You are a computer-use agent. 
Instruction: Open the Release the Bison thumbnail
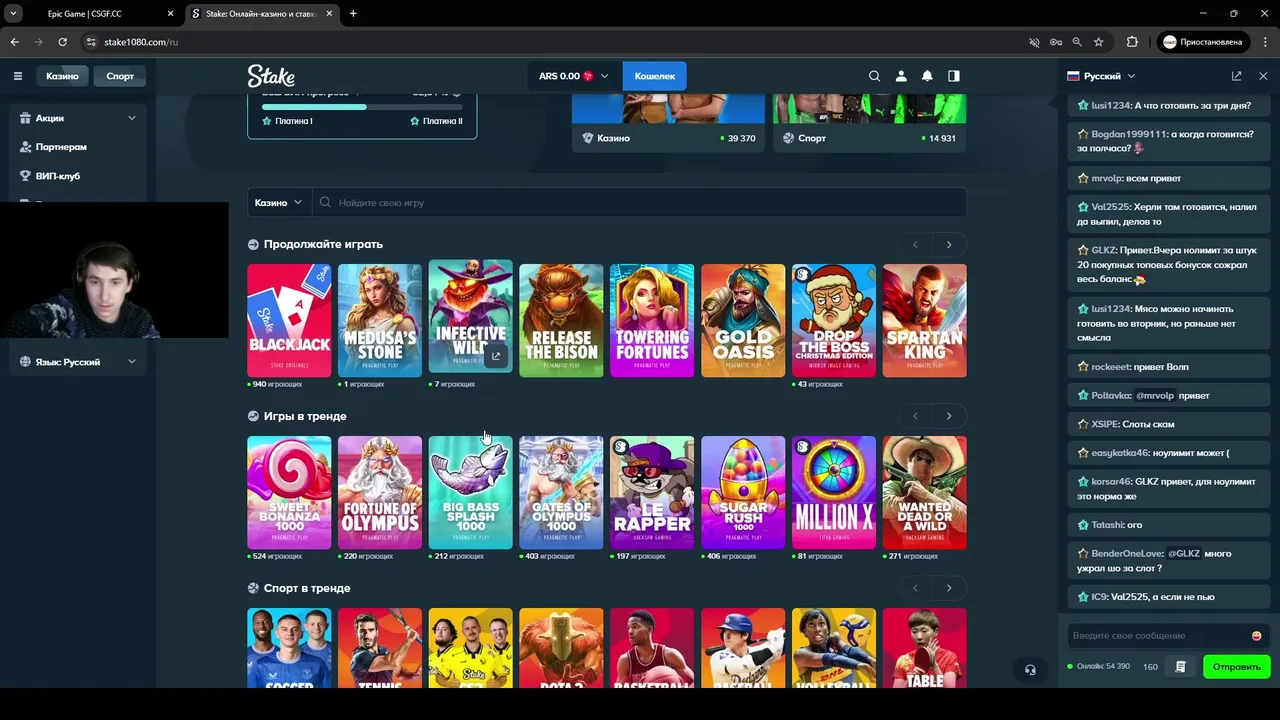pos(561,320)
